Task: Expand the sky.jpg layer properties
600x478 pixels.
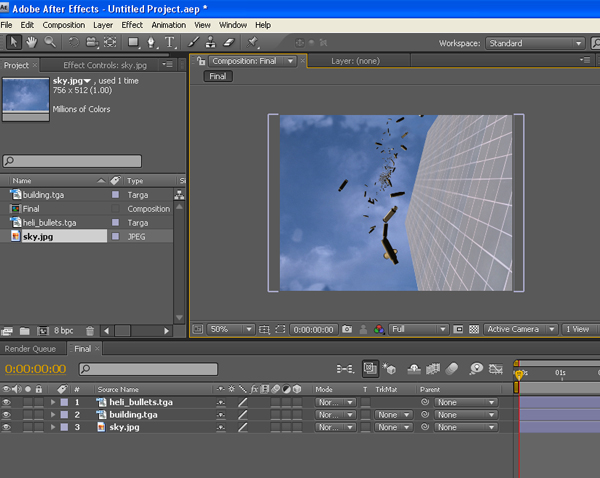Action: point(53,427)
